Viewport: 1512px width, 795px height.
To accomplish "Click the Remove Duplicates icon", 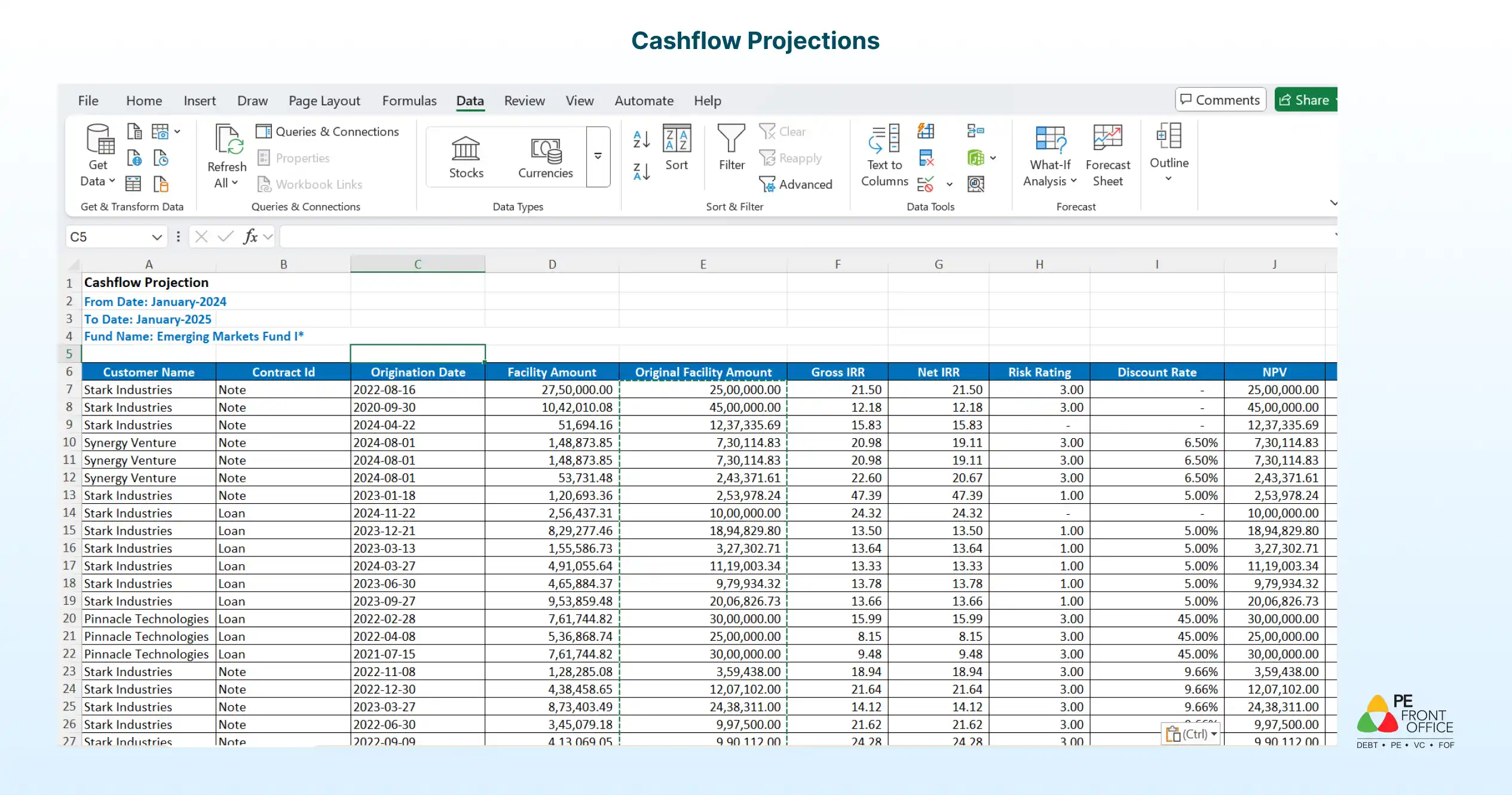I will (926, 158).
